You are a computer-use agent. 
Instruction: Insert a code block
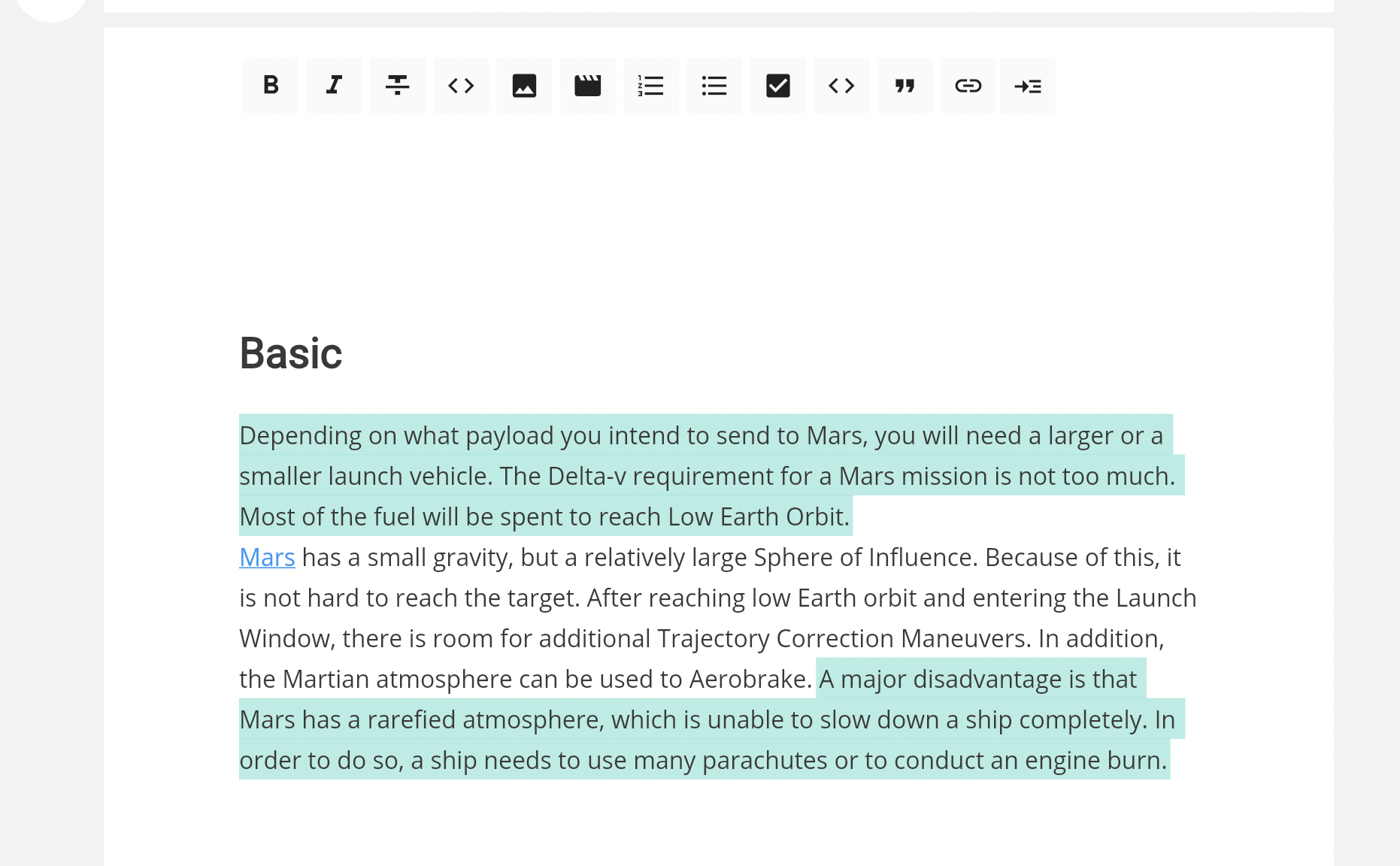[841, 86]
